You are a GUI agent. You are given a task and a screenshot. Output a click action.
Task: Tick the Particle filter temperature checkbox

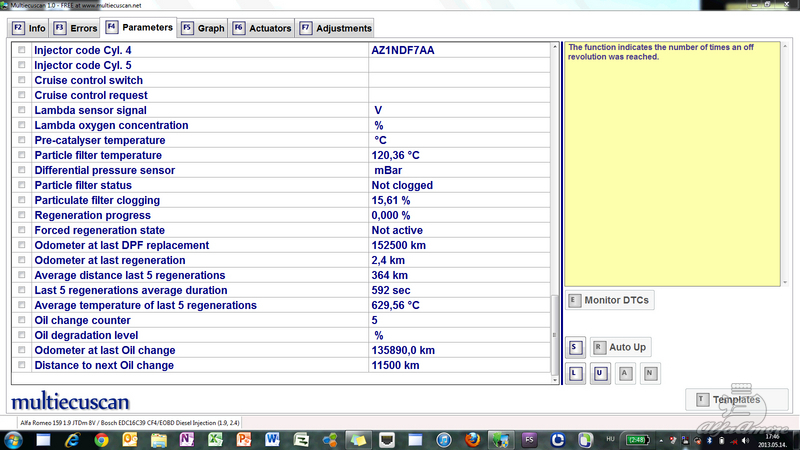click(x=21, y=155)
